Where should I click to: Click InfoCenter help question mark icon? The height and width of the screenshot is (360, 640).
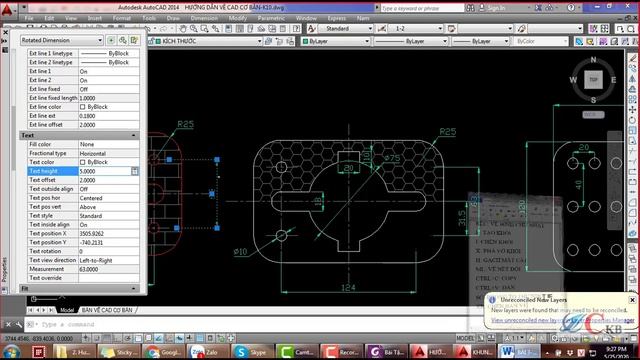click(571, 7)
